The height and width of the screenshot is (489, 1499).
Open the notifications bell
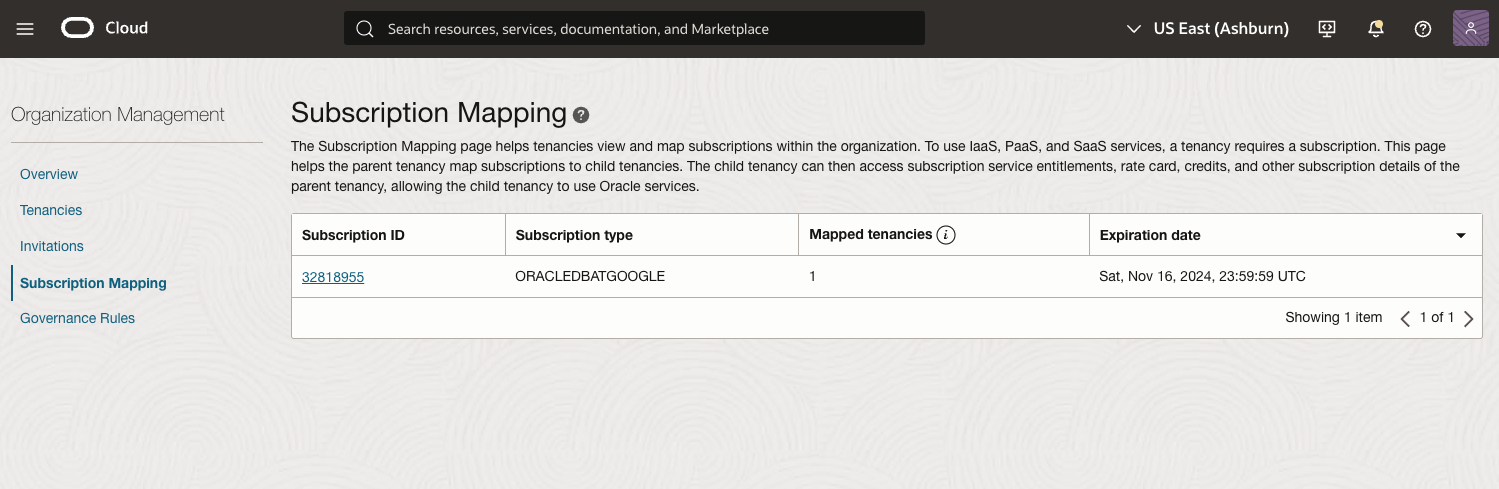1376,29
